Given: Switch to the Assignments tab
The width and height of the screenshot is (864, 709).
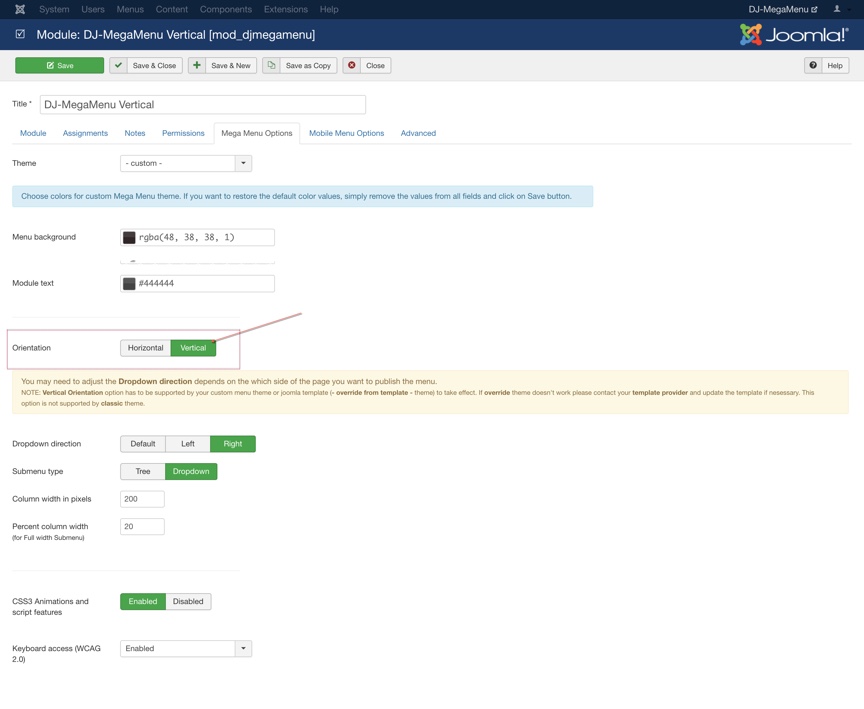Looking at the screenshot, I should tap(85, 133).
